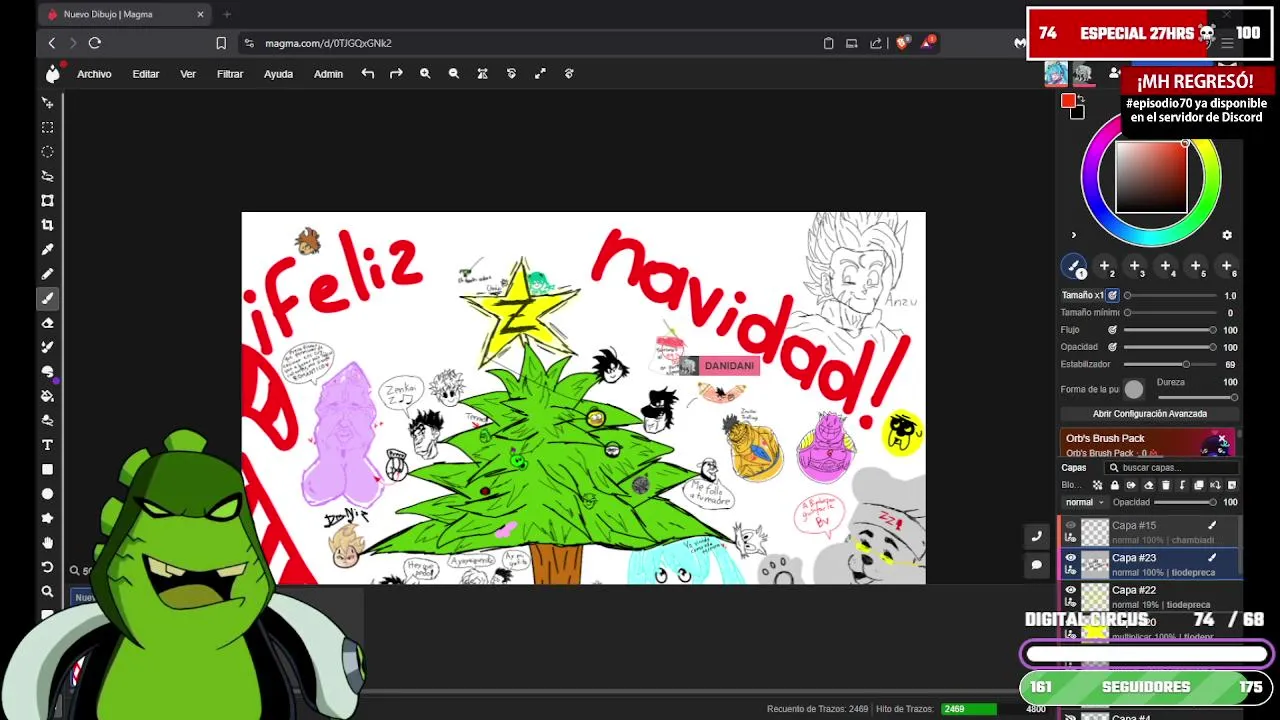The width and height of the screenshot is (1280, 720).
Task: Select the rectangle shape tool
Action: 47,469
